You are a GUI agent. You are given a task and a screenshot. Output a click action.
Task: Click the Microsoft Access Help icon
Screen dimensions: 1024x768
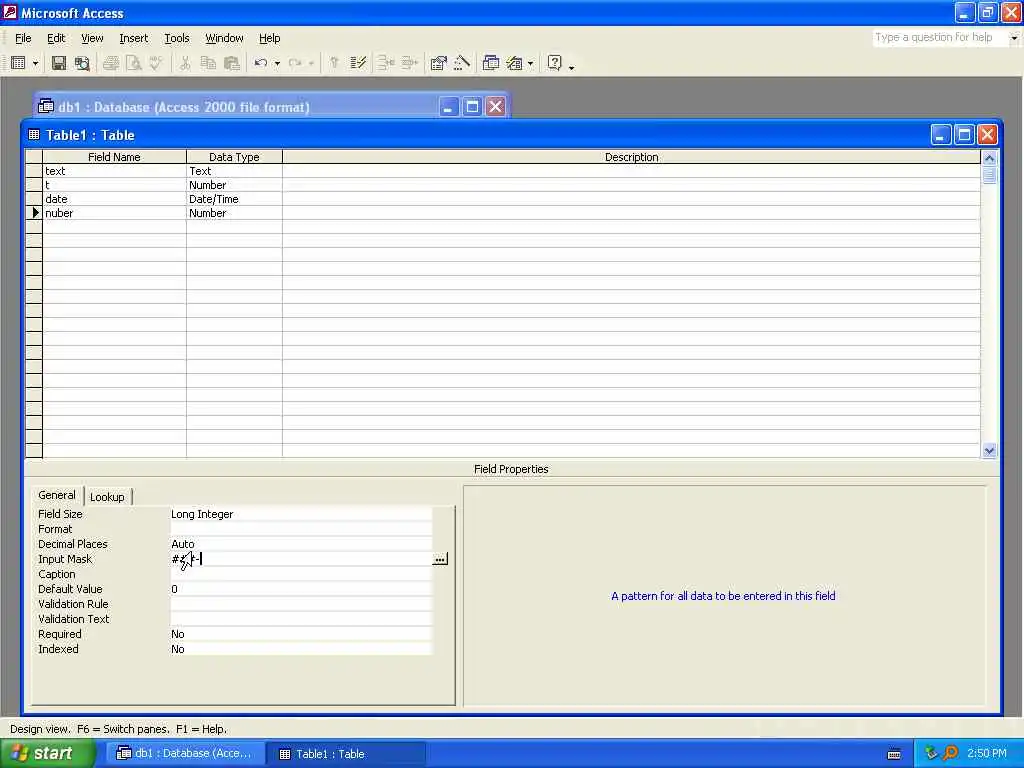click(554, 63)
